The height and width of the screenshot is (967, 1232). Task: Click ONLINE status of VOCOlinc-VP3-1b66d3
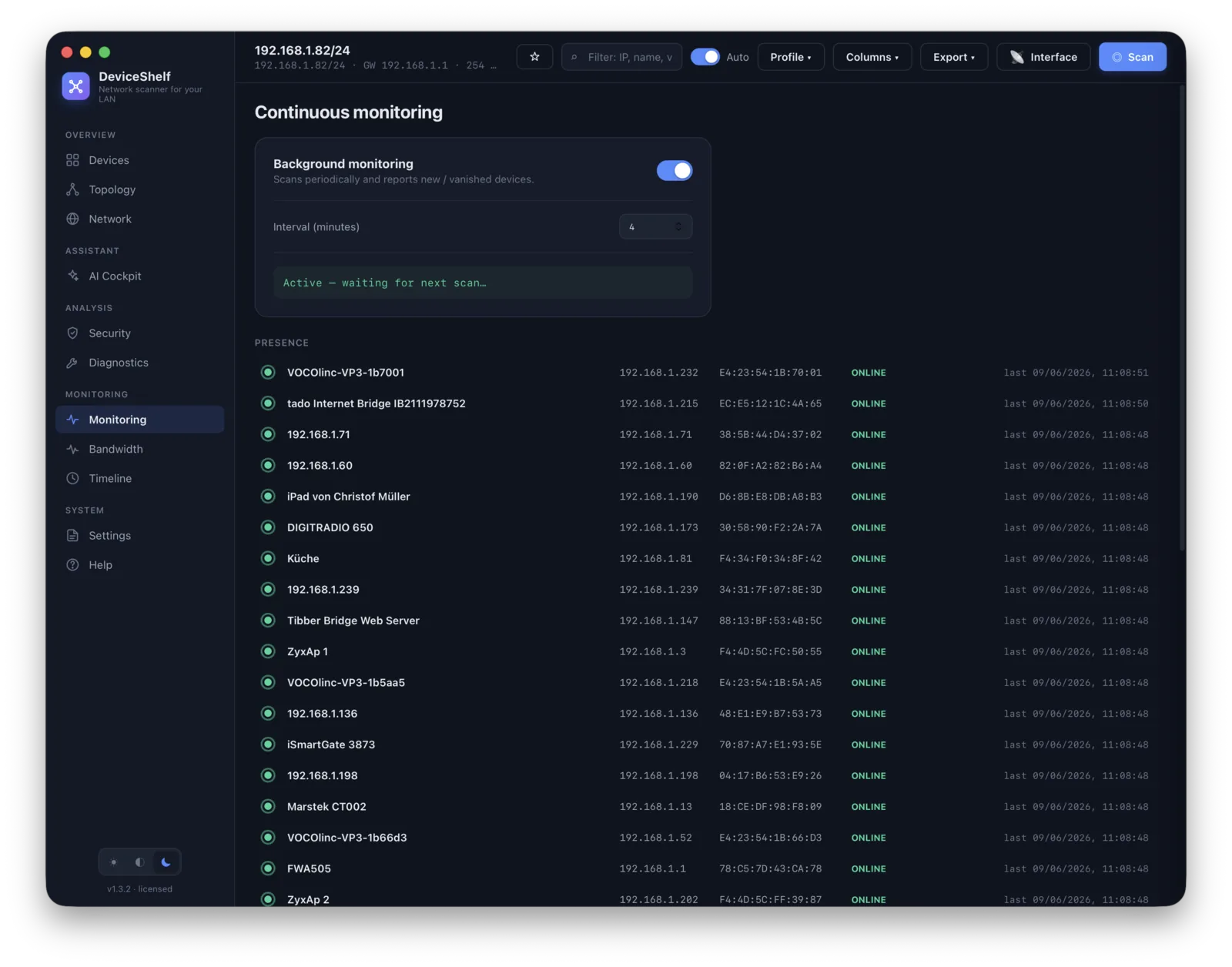(869, 838)
